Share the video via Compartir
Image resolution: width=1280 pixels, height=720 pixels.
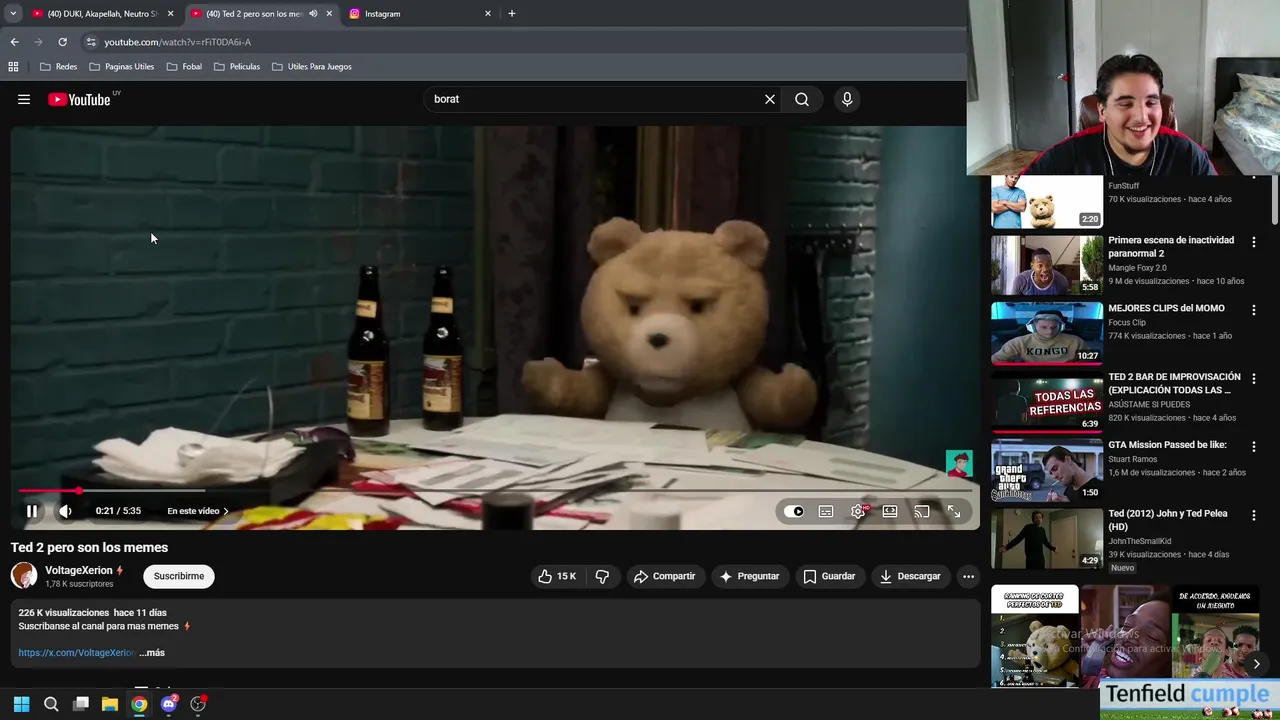click(x=664, y=576)
